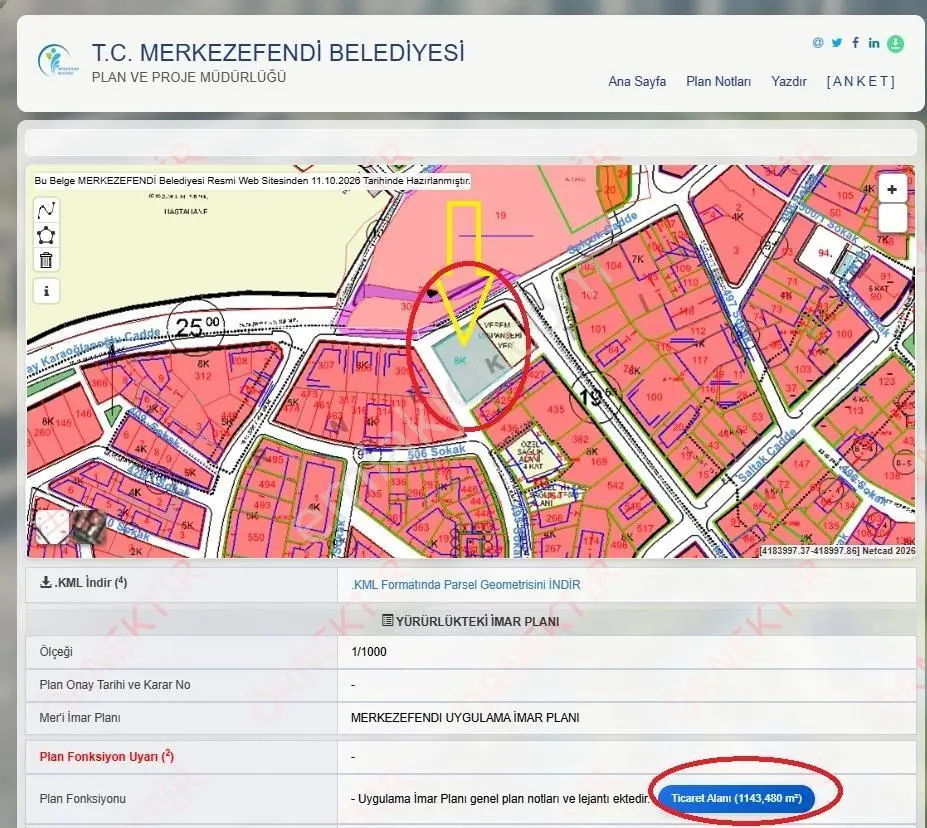Click the Merkezefendi Belediyesi logo

[56, 60]
